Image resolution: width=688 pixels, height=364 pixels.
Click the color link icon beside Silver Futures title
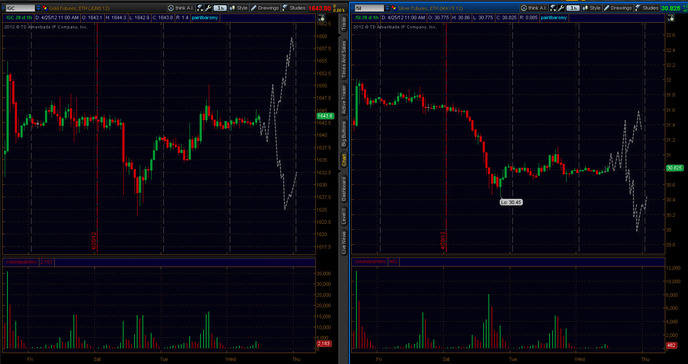click(393, 8)
